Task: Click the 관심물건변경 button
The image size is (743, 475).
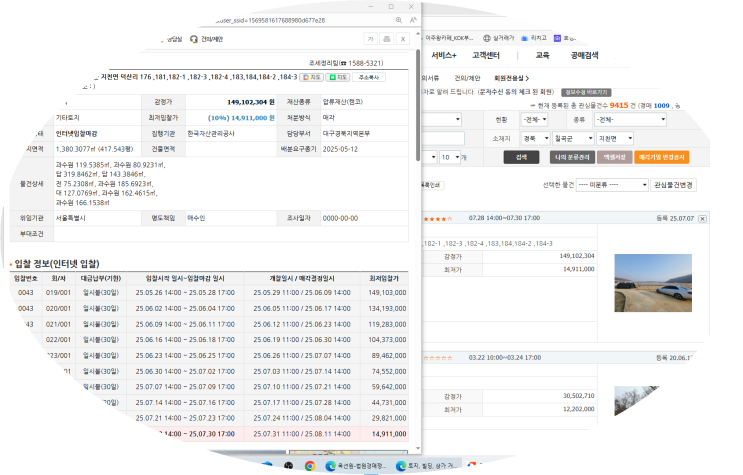Action: click(x=673, y=185)
